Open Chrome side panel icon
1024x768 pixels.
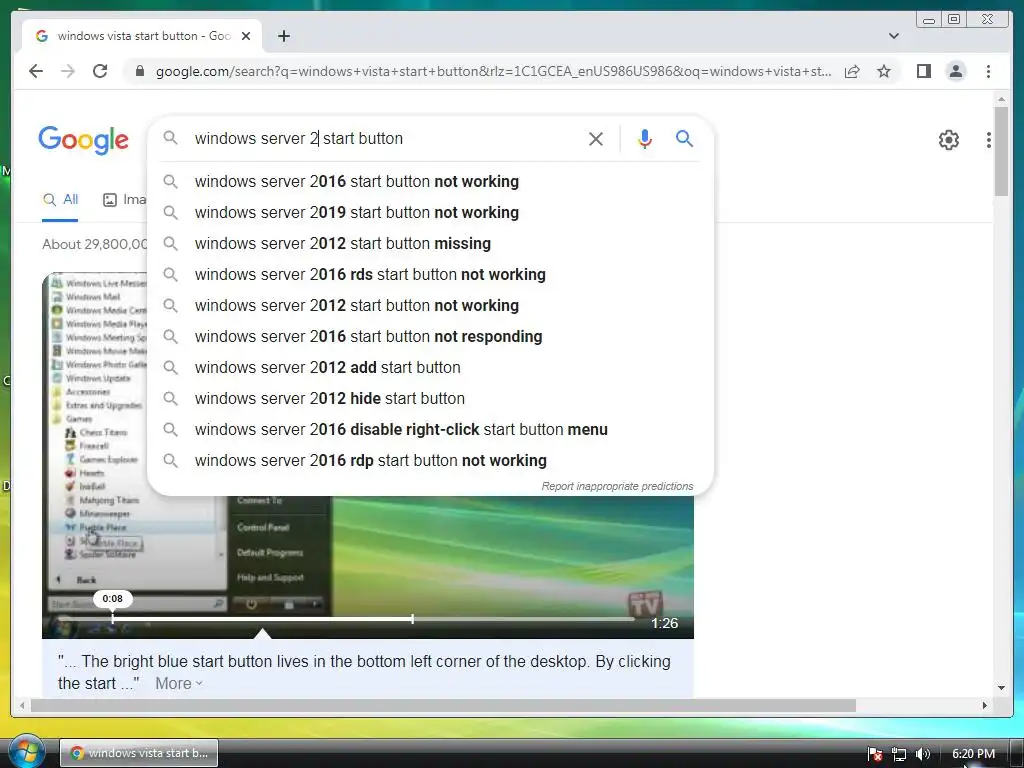923,71
